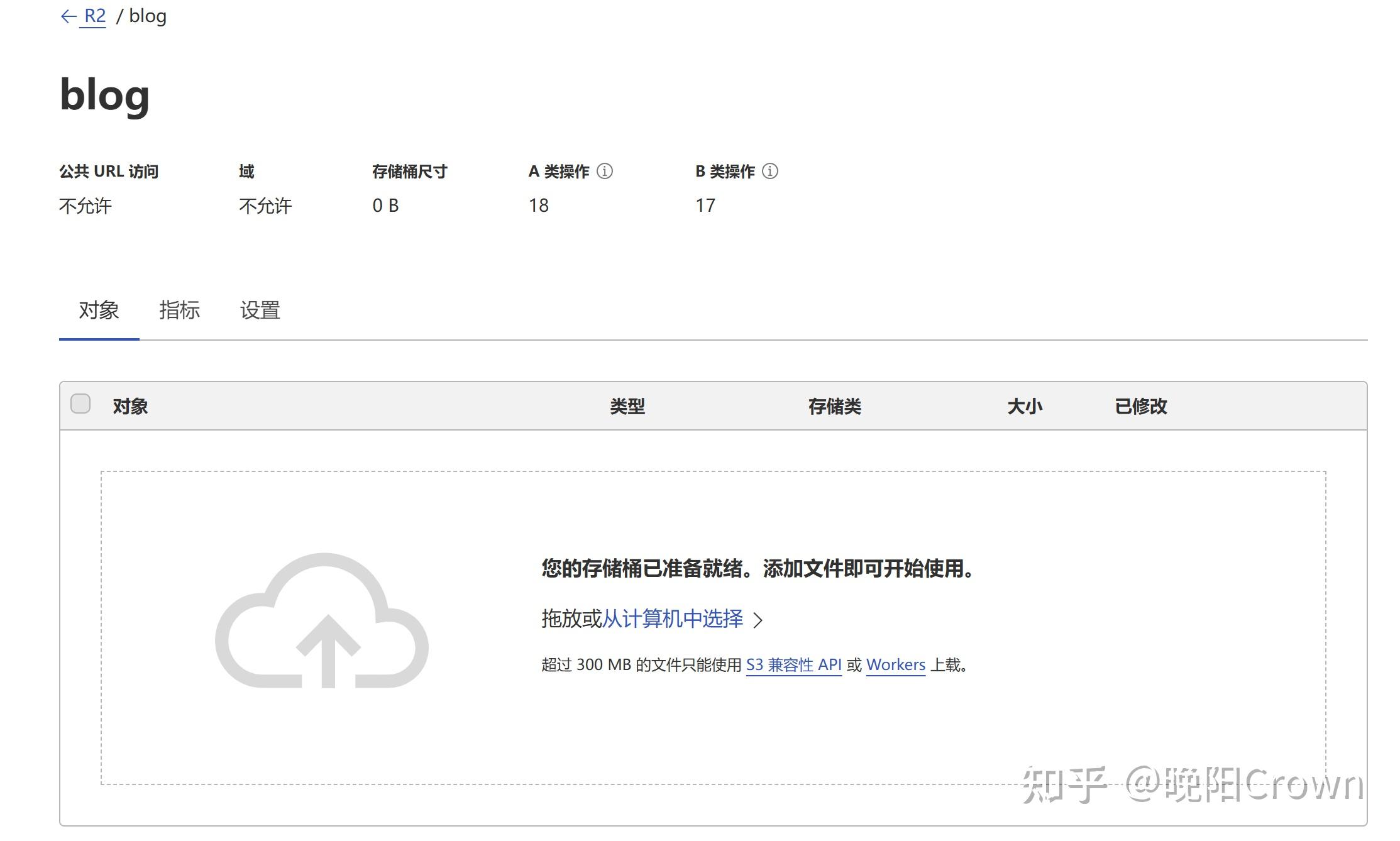Screen dimensions: 1400x841
Task: Open the Workers documentation link
Action: tap(895, 665)
